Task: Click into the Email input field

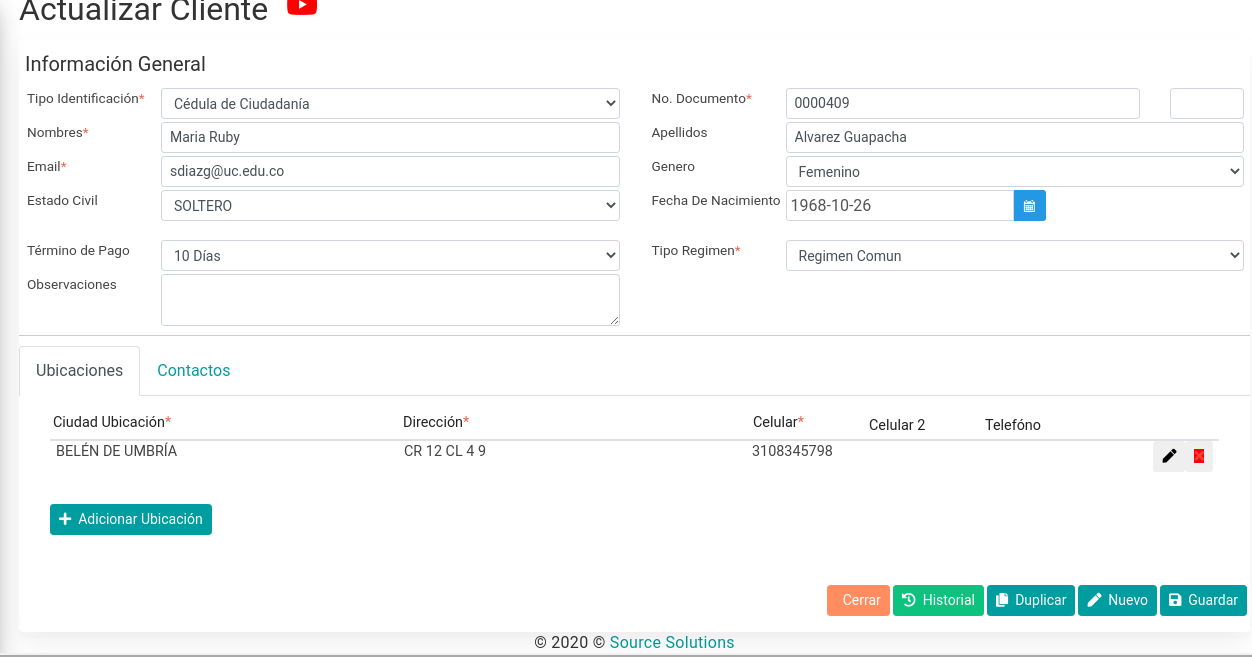Action: (390, 171)
